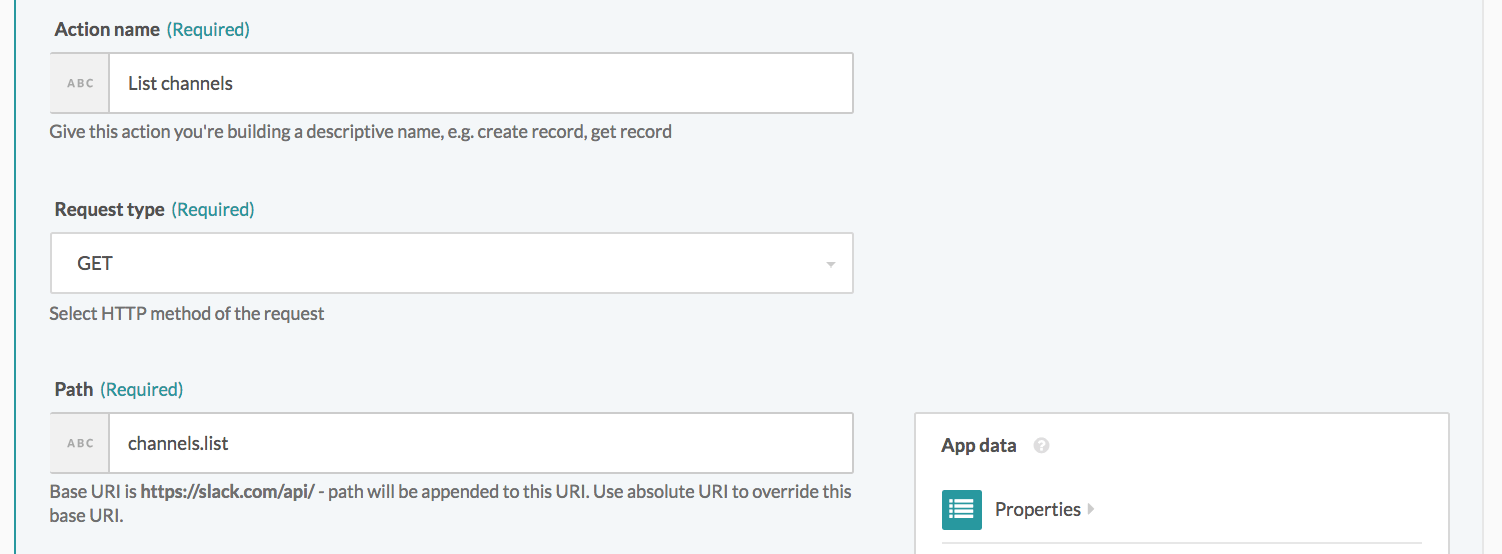
Task: Click the (Required) tag next to Action name
Action: [x=208, y=29]
